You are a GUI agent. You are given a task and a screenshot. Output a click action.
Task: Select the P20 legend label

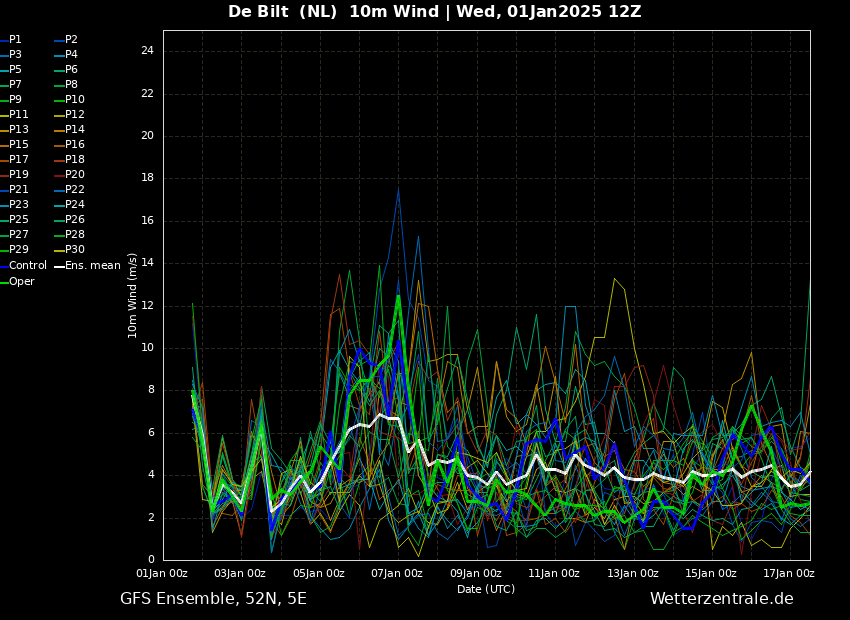tap(75, 175)
